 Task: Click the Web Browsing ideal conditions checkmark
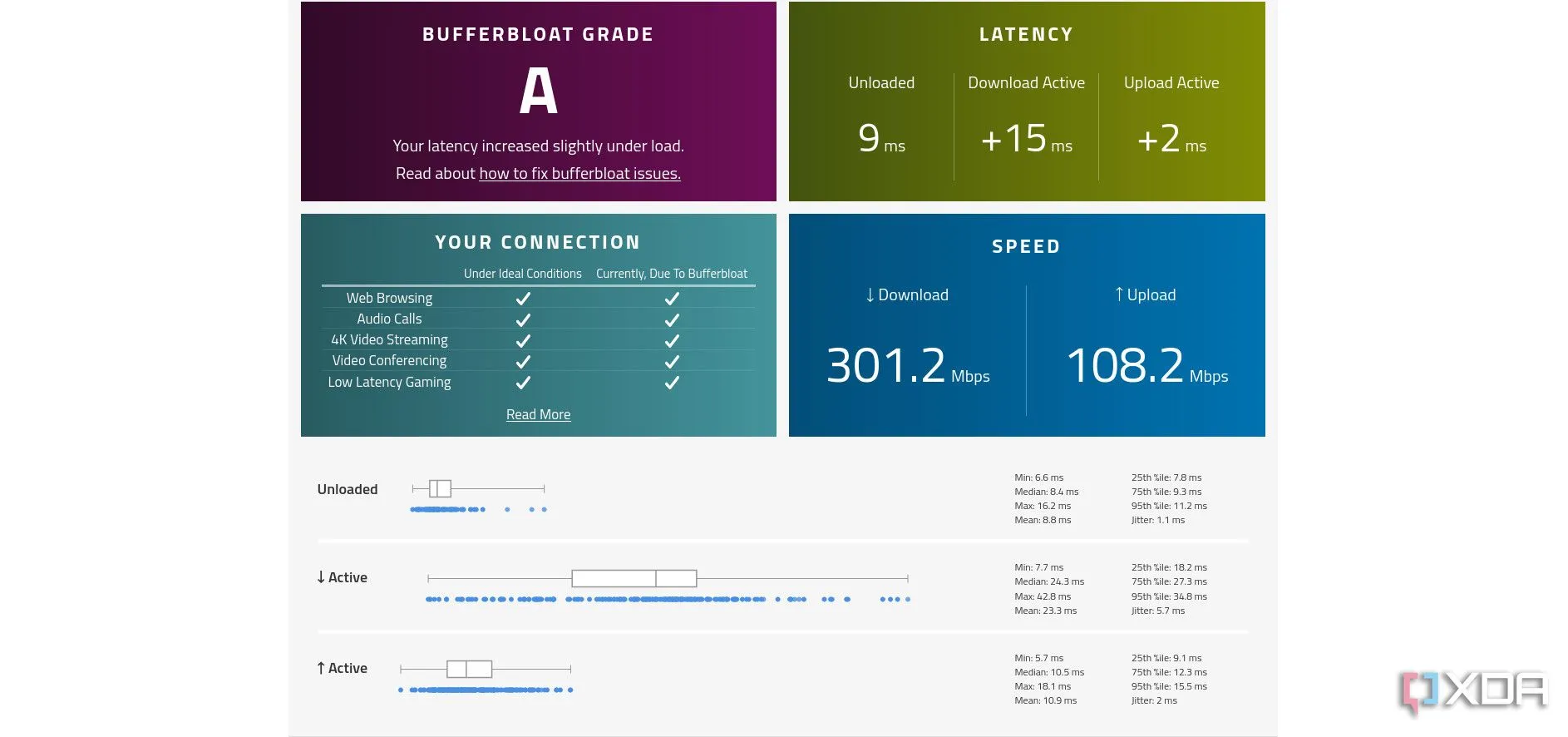point(523,299)
